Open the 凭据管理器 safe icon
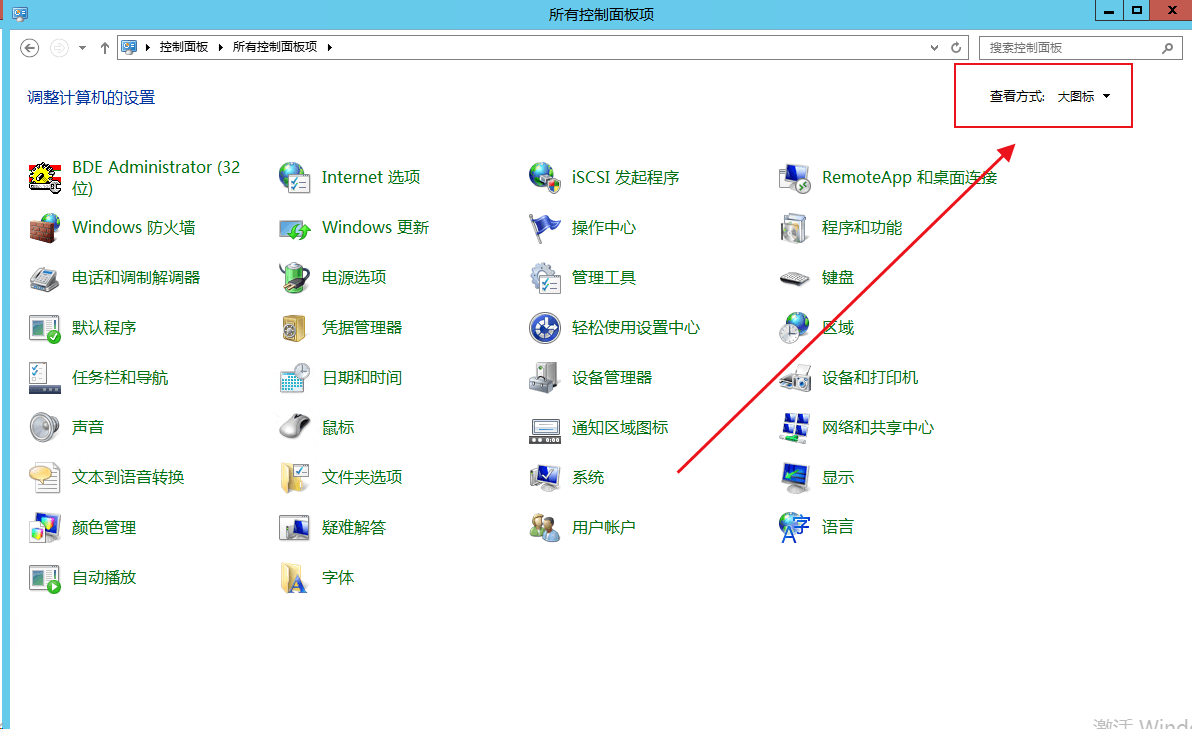The image size is (1192, 729). (294, 328)
